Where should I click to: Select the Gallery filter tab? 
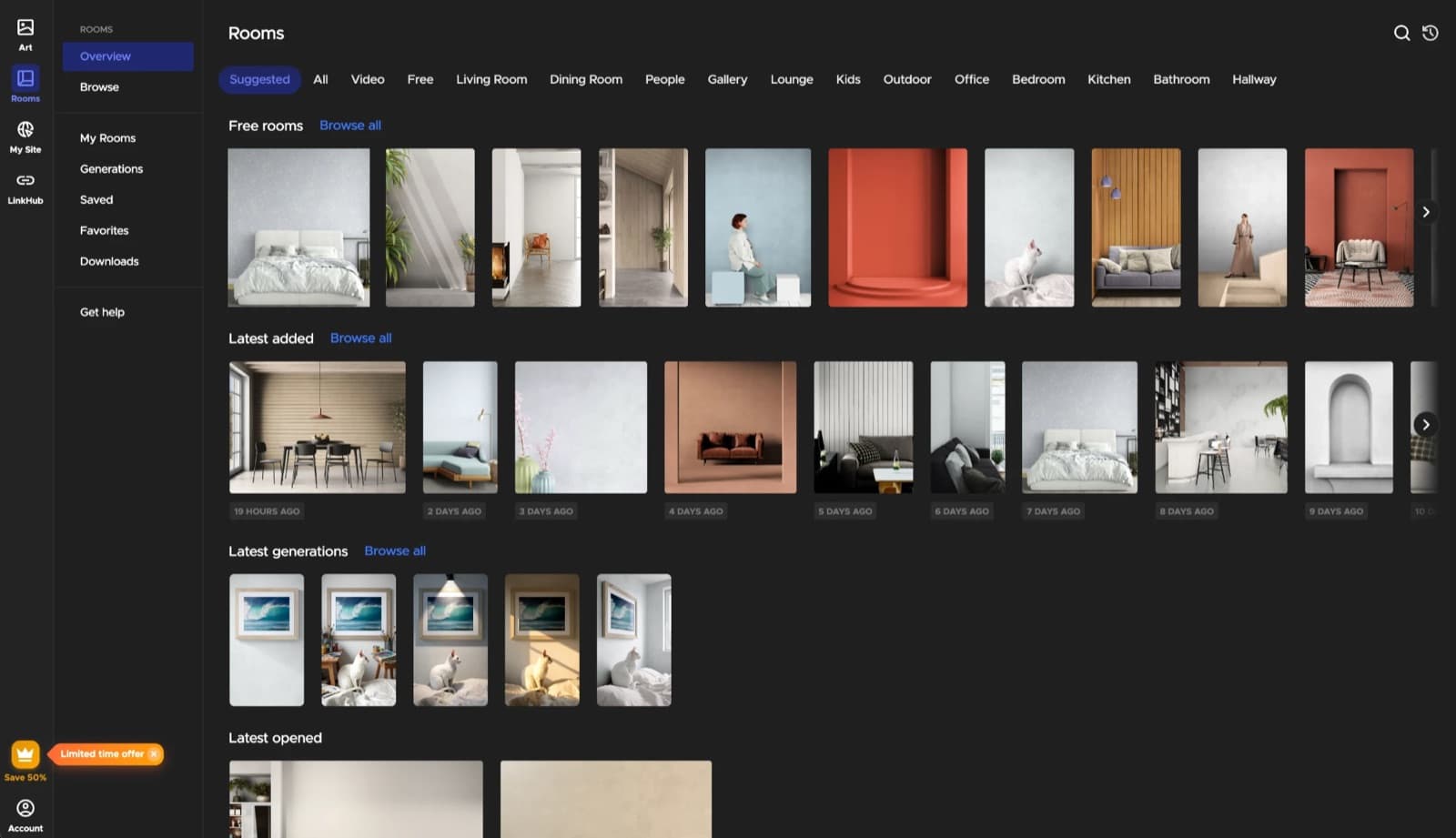coord(727,79)
